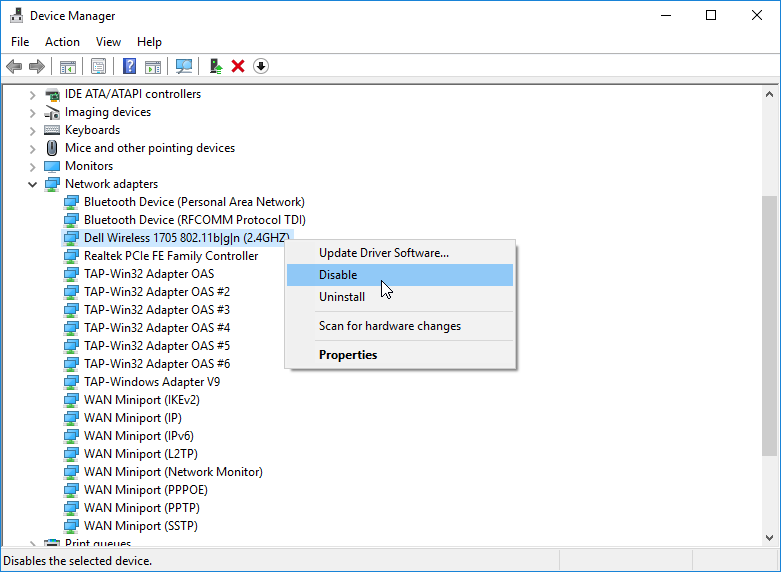781x572 pixels.
Task: Minimize the Device Manager window
Action: coord(666,15)
